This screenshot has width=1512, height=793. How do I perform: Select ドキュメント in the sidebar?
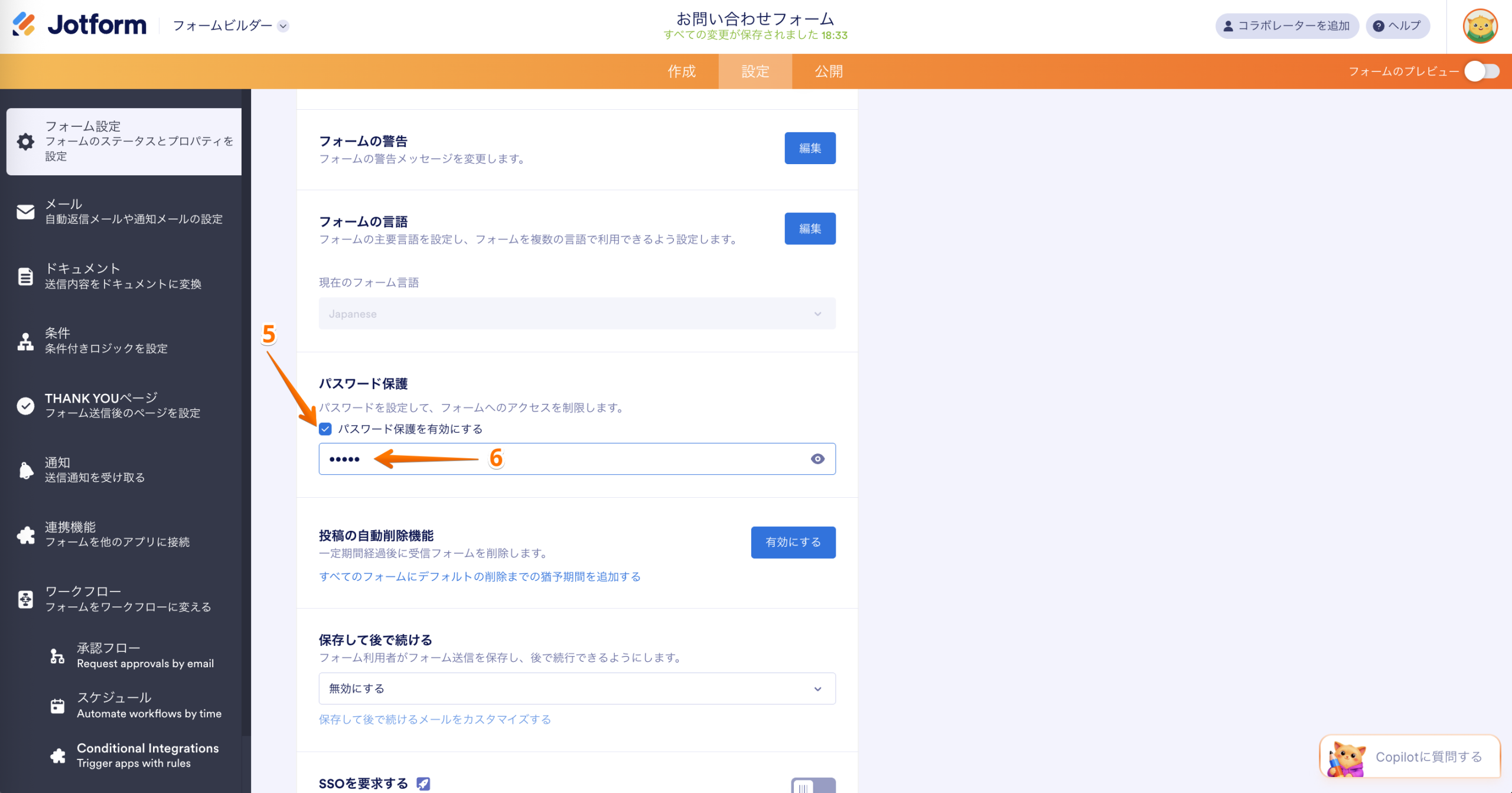point(124,276)
